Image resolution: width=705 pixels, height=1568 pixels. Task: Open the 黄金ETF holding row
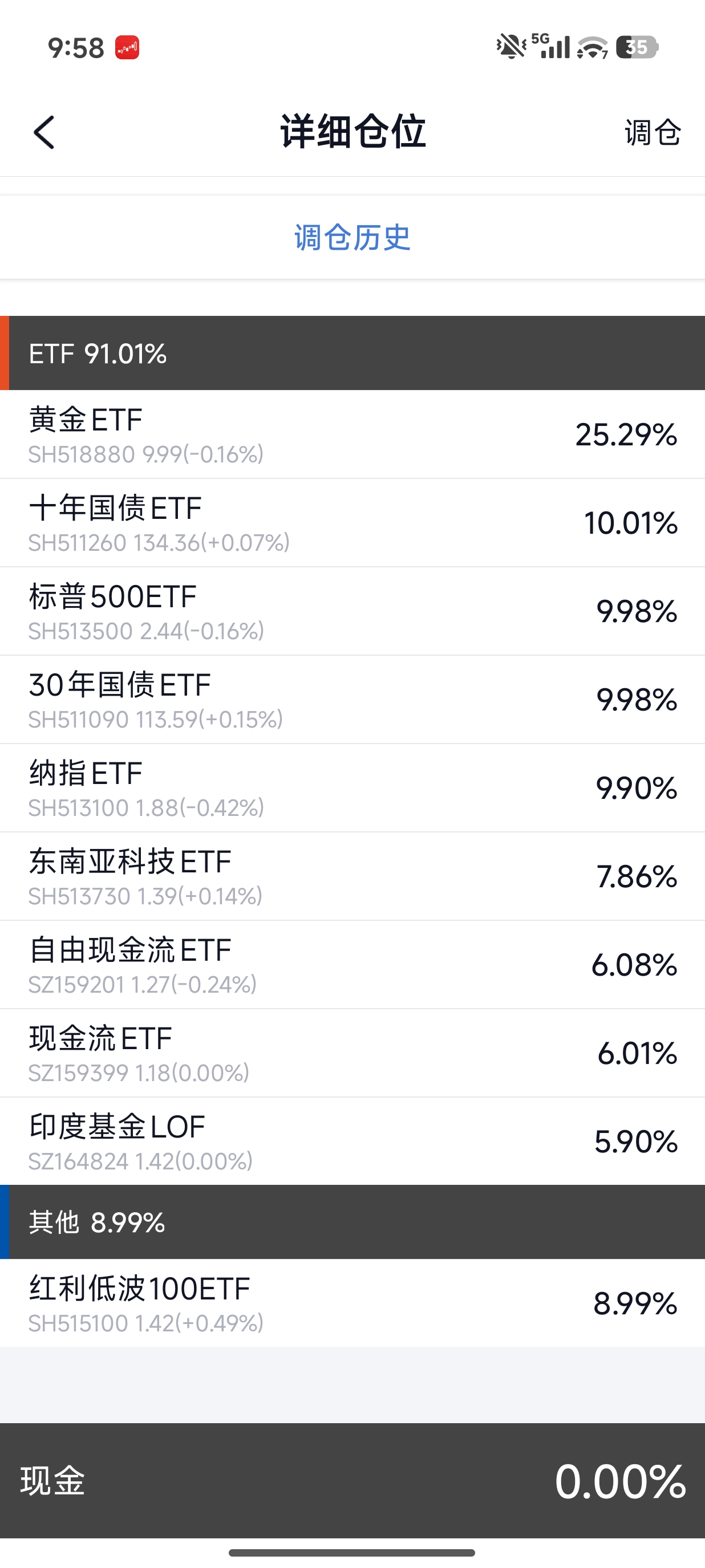352,434
